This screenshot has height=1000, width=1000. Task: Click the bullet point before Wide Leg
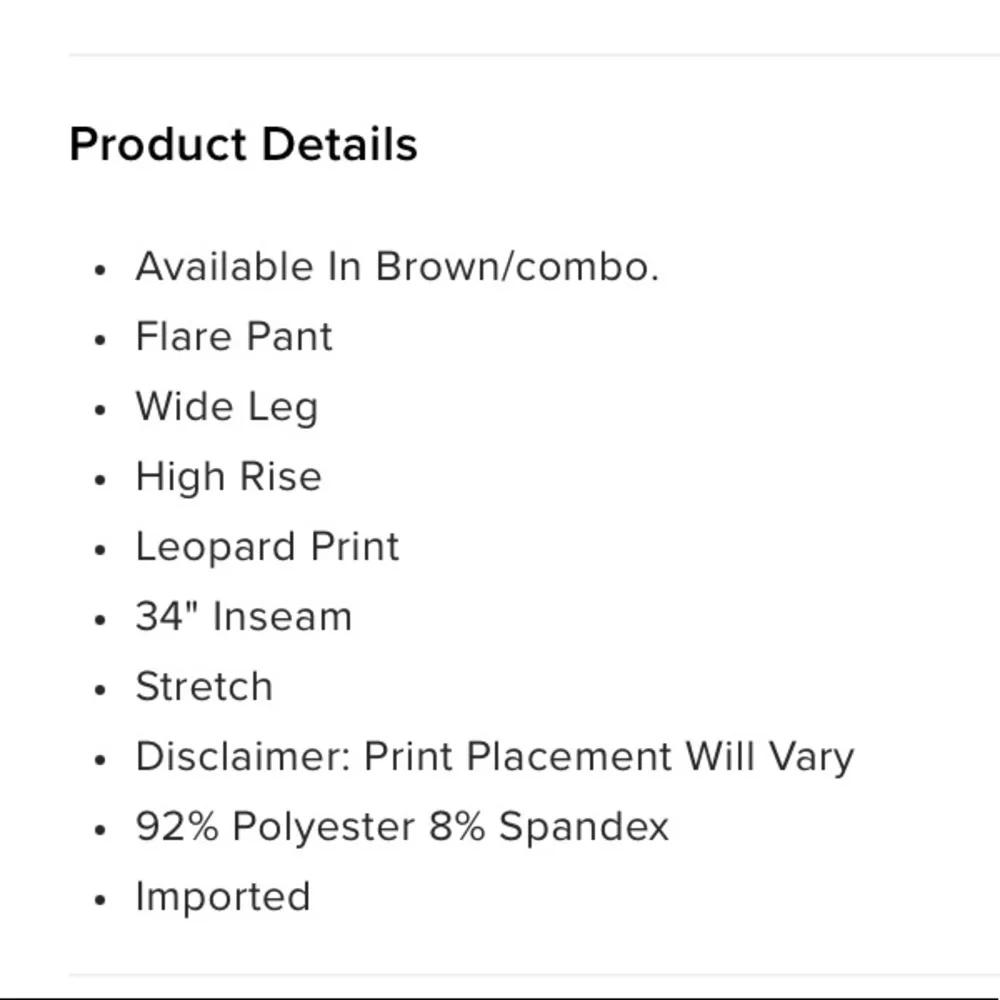(99, 410)
